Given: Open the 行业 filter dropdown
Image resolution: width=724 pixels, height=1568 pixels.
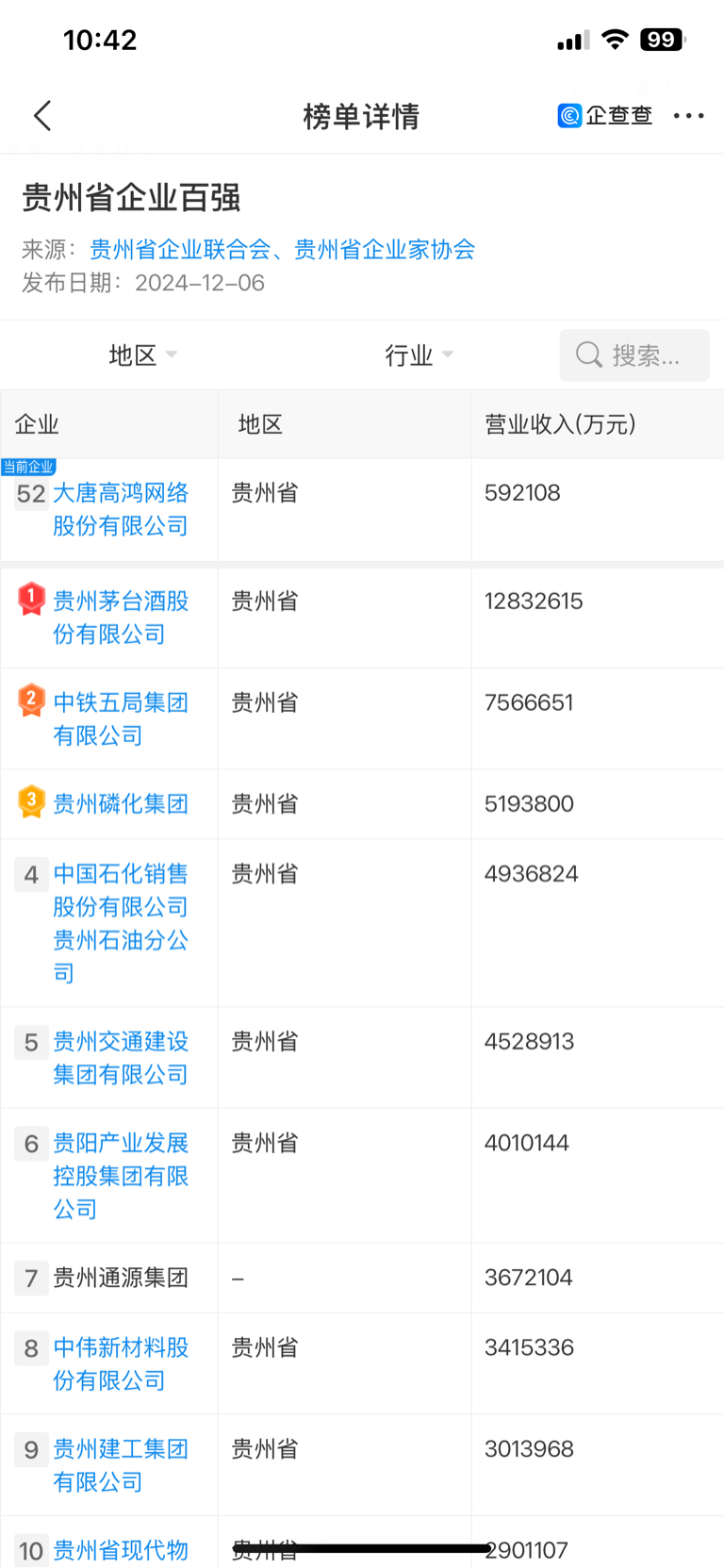Looking at the screenshot, I should coord(419,355).
